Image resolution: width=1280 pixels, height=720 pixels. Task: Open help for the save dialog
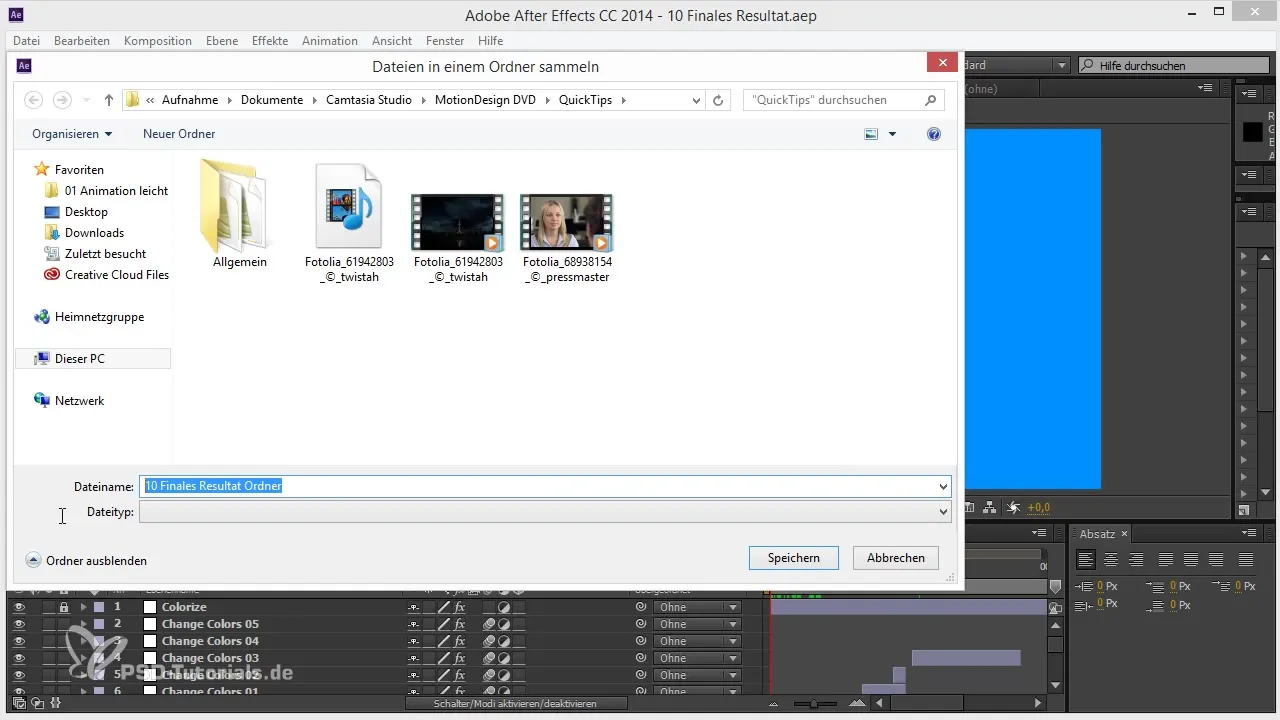pos(934,134)
